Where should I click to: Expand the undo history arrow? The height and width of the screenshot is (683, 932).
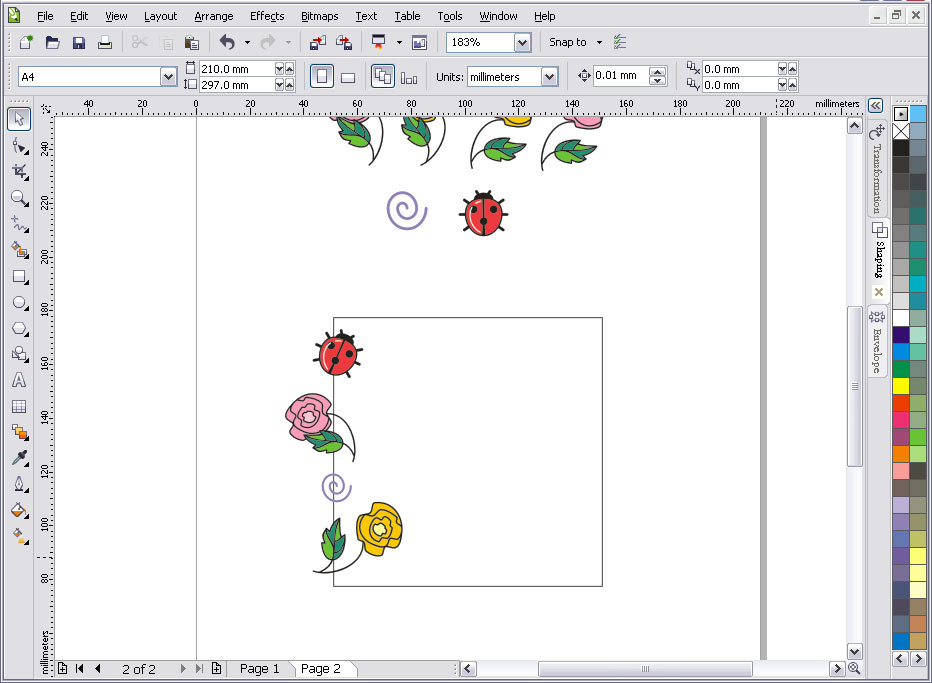click(247, 42)
